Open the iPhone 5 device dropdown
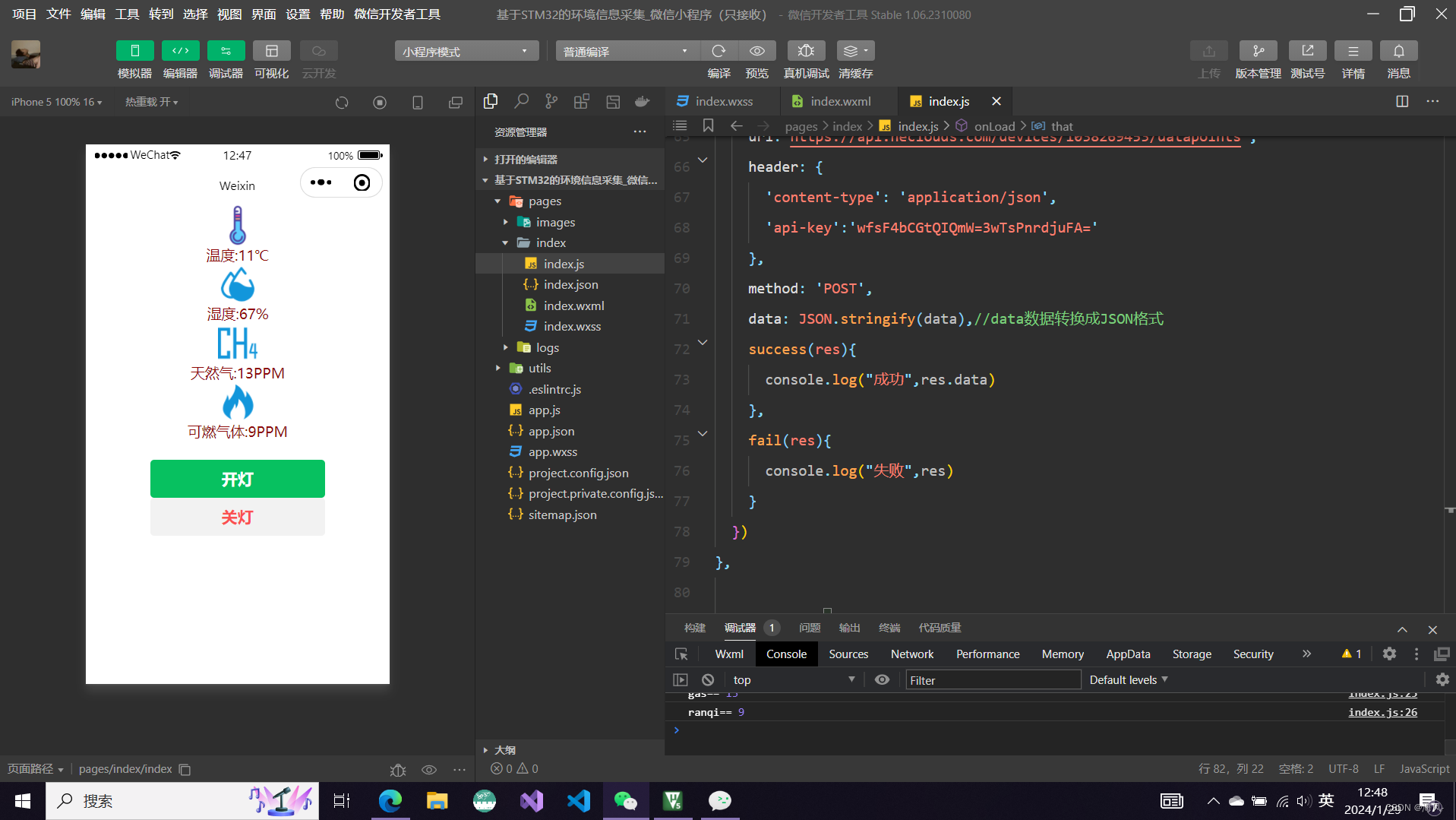The image size is (1456, 820). pos(56,102)
